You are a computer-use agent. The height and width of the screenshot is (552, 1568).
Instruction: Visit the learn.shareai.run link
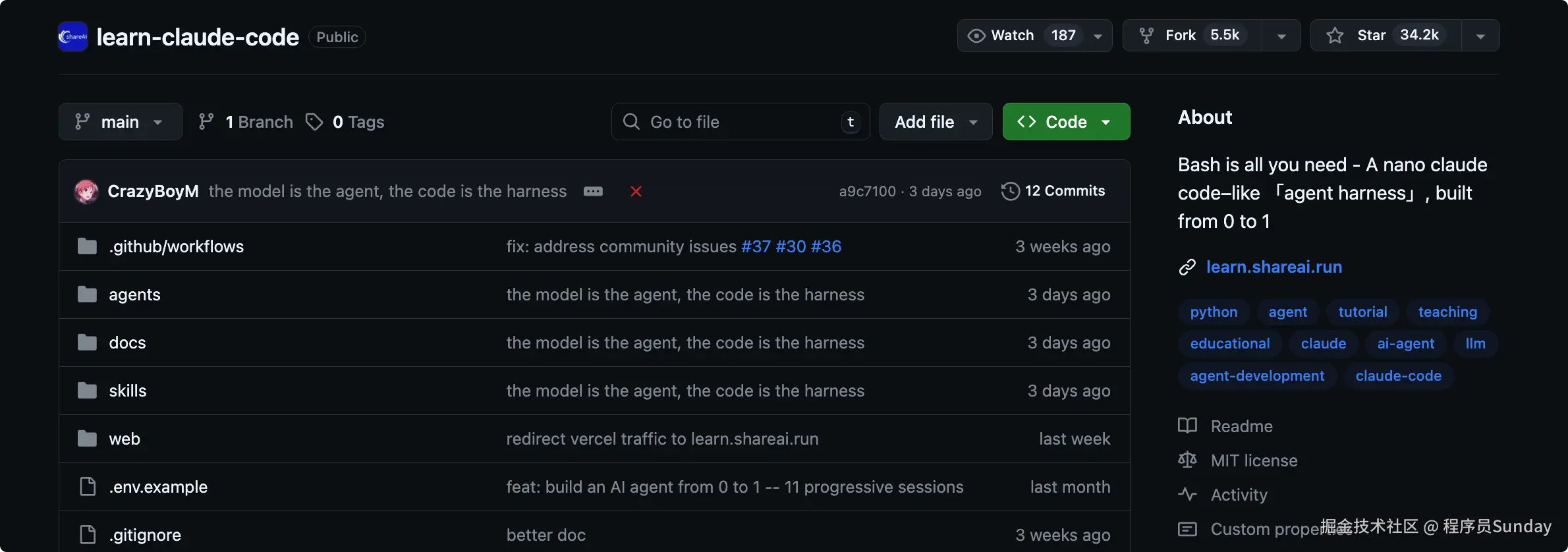pos(1274,267)
